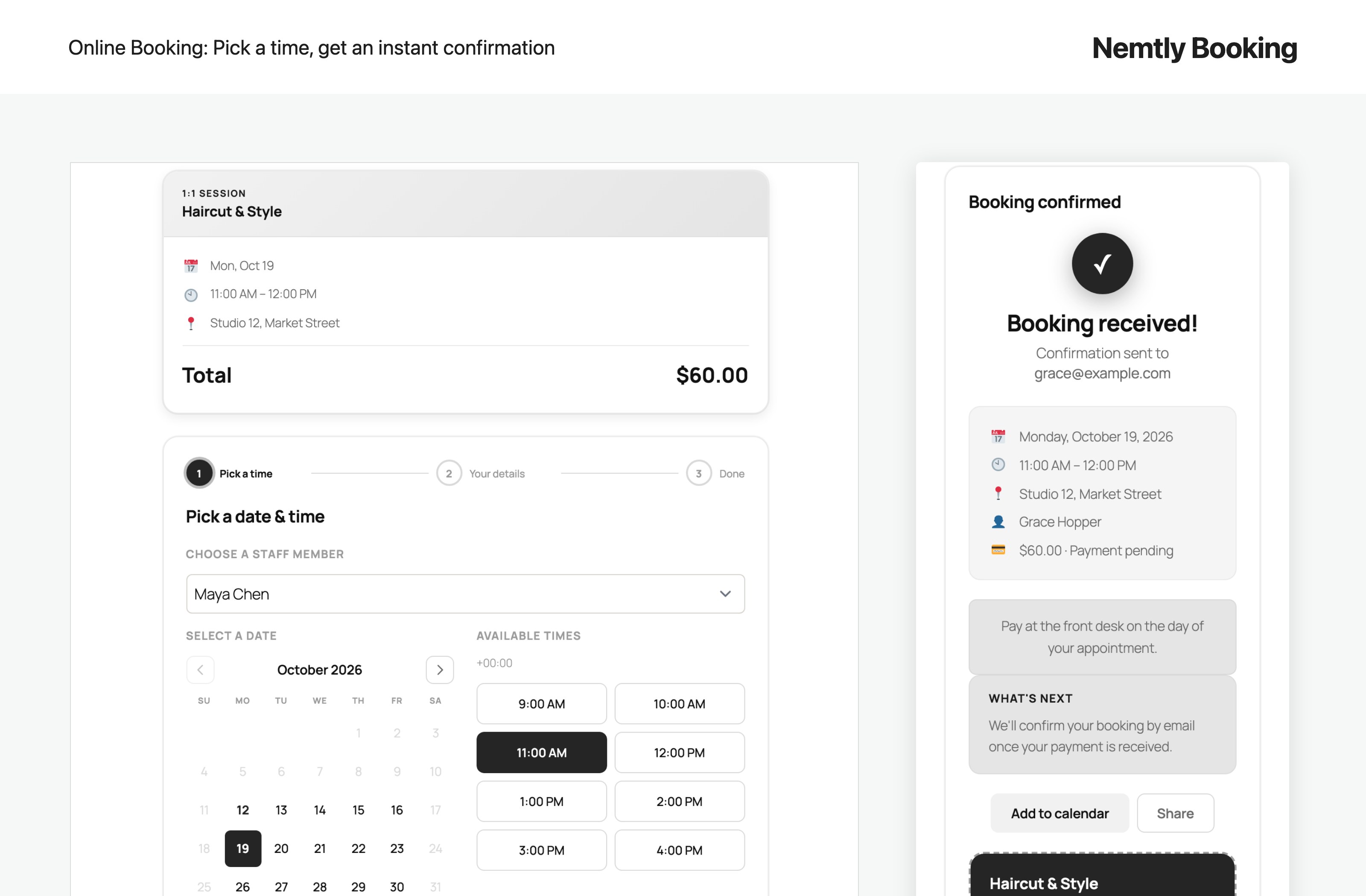Click the Share button
This screenshot has height=896, width=1366.
click(1175, 813)
